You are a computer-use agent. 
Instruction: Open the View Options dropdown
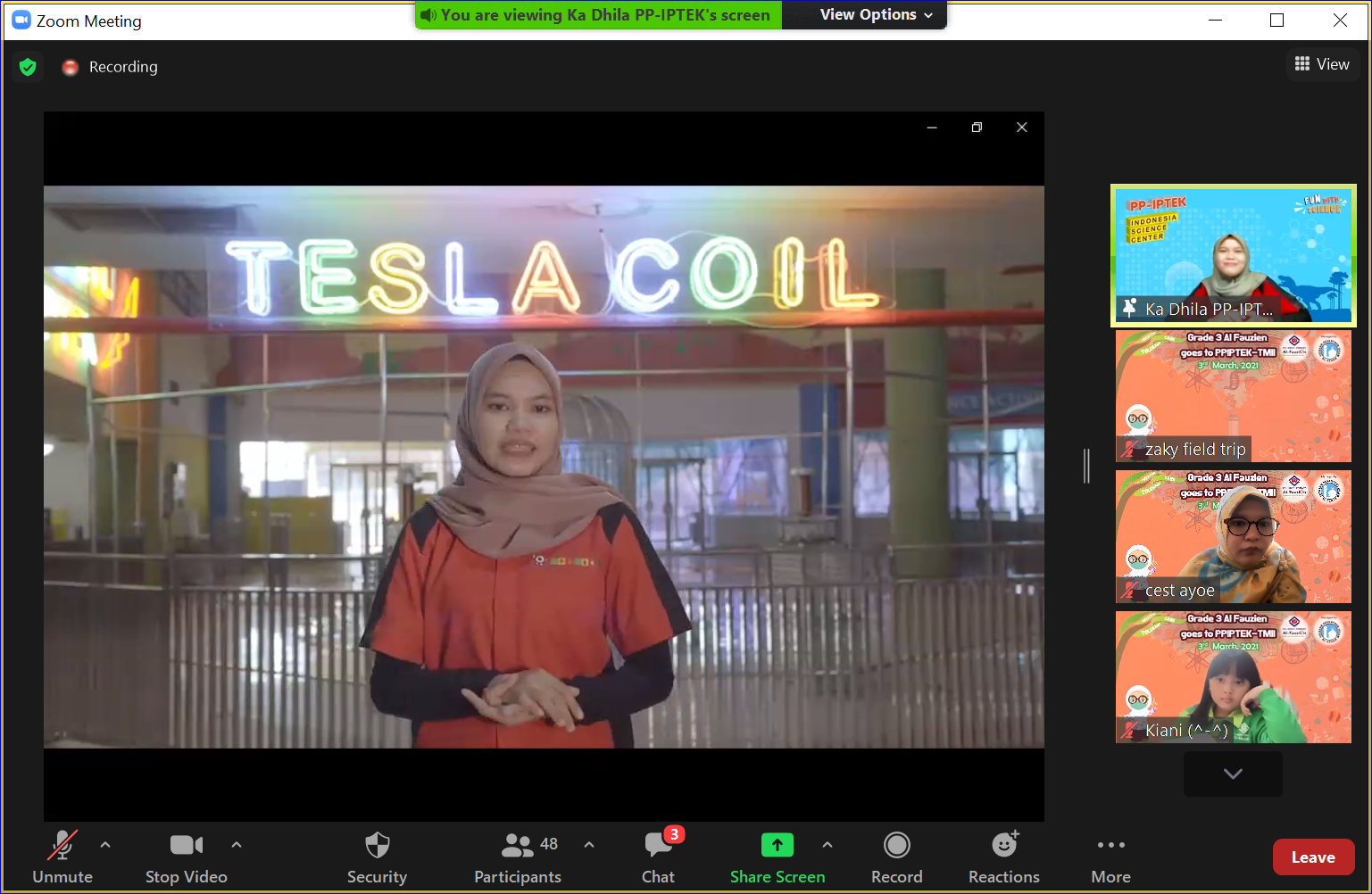point(877,14)
